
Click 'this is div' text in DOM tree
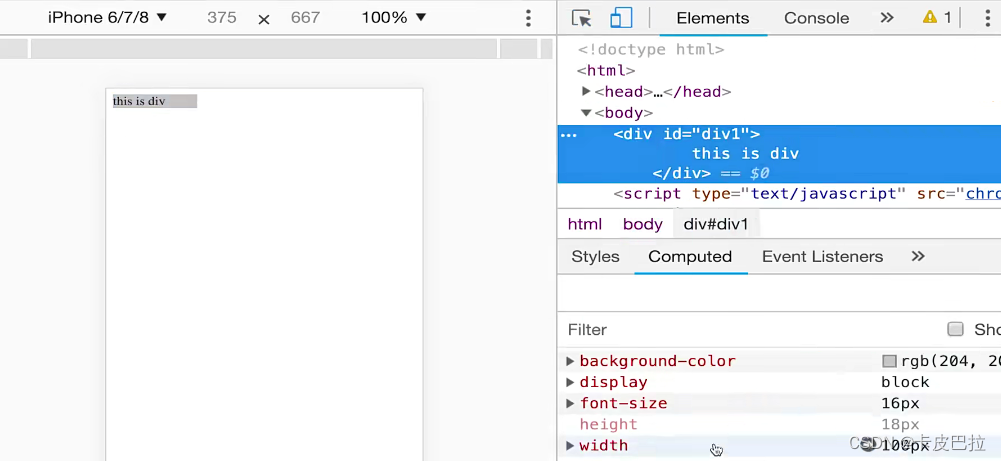tap(745, 154)
